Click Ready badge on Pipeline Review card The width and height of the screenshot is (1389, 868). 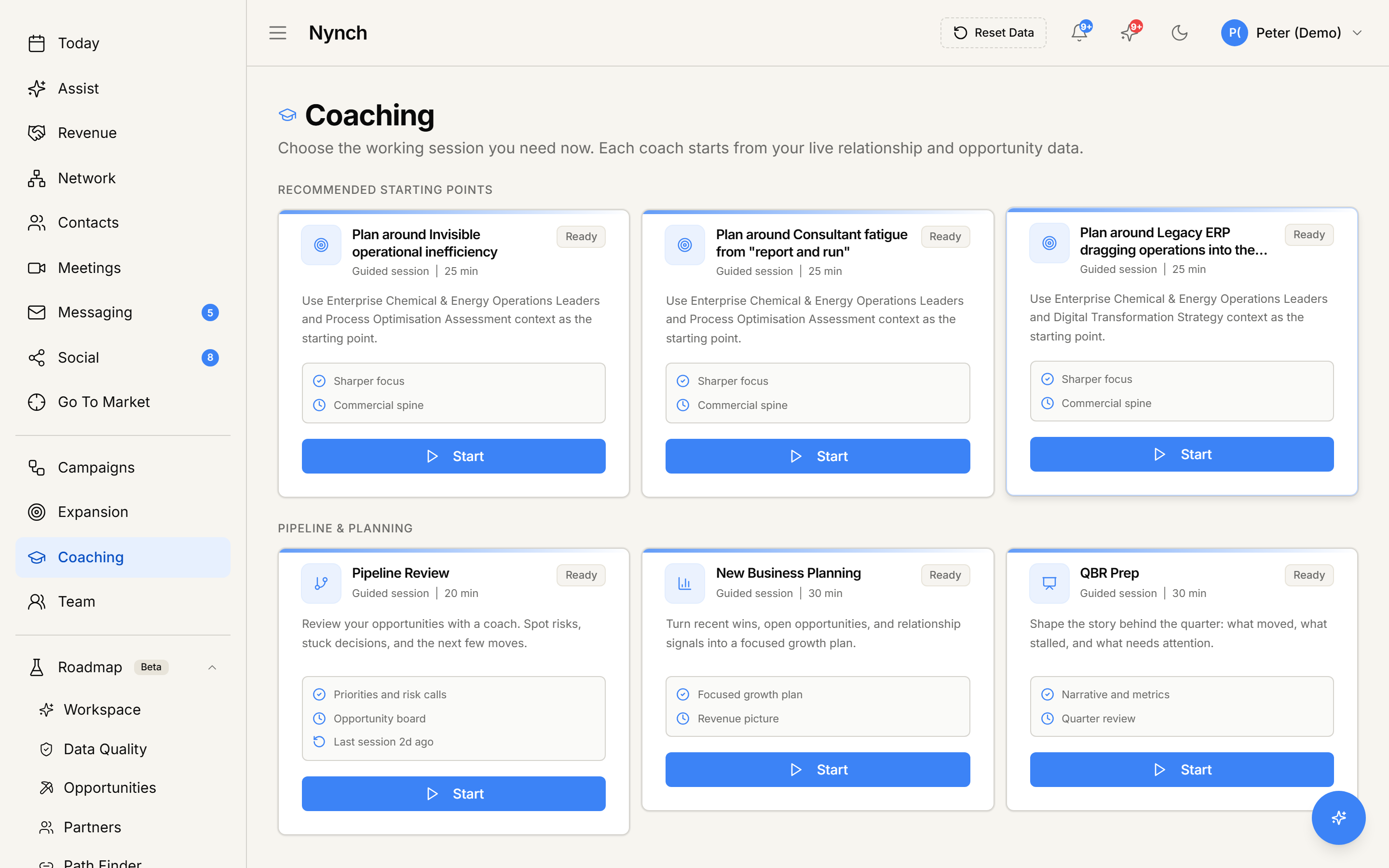[581, 575]
